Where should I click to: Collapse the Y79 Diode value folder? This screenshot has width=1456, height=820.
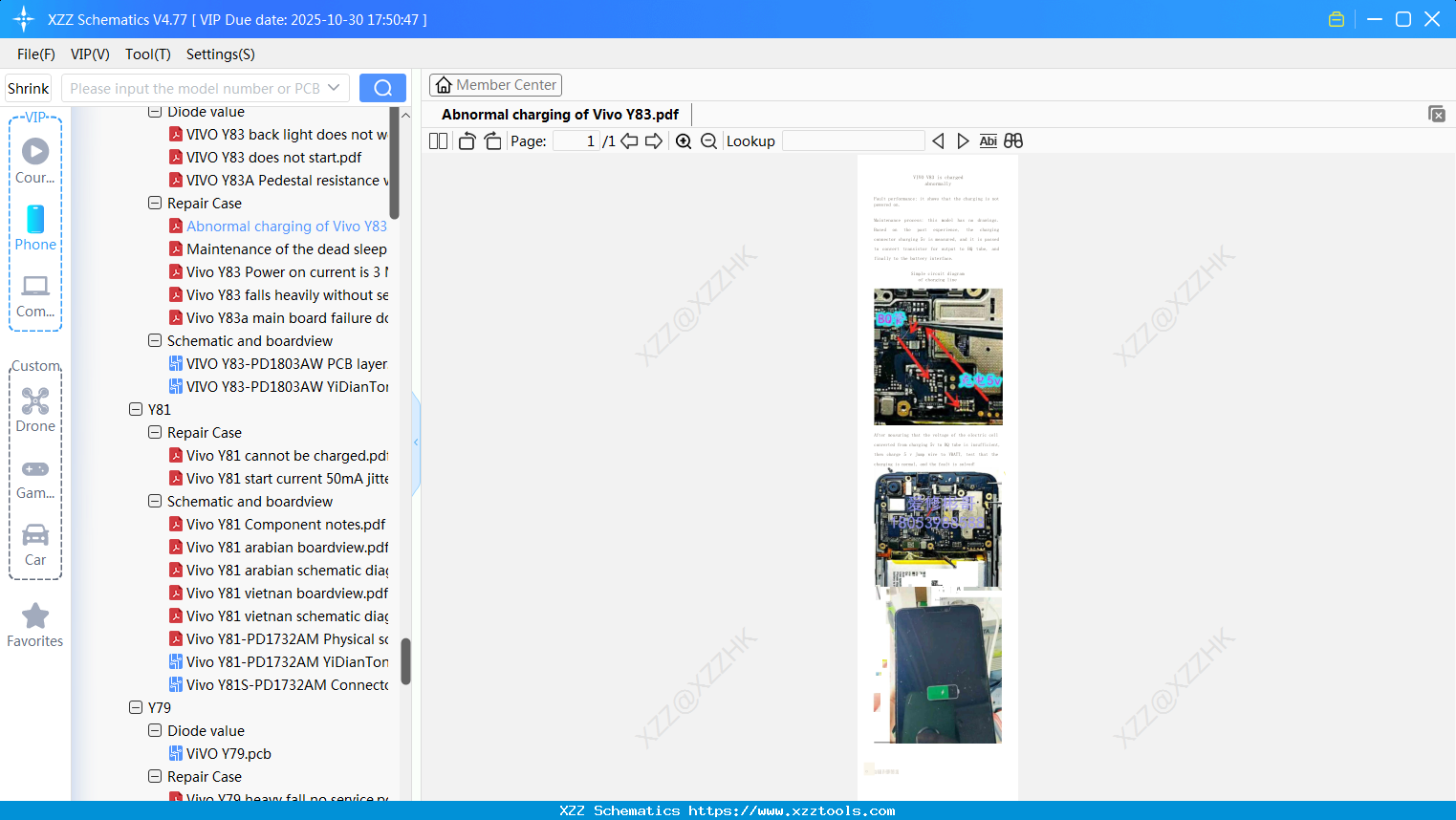(x=155, y=730)
